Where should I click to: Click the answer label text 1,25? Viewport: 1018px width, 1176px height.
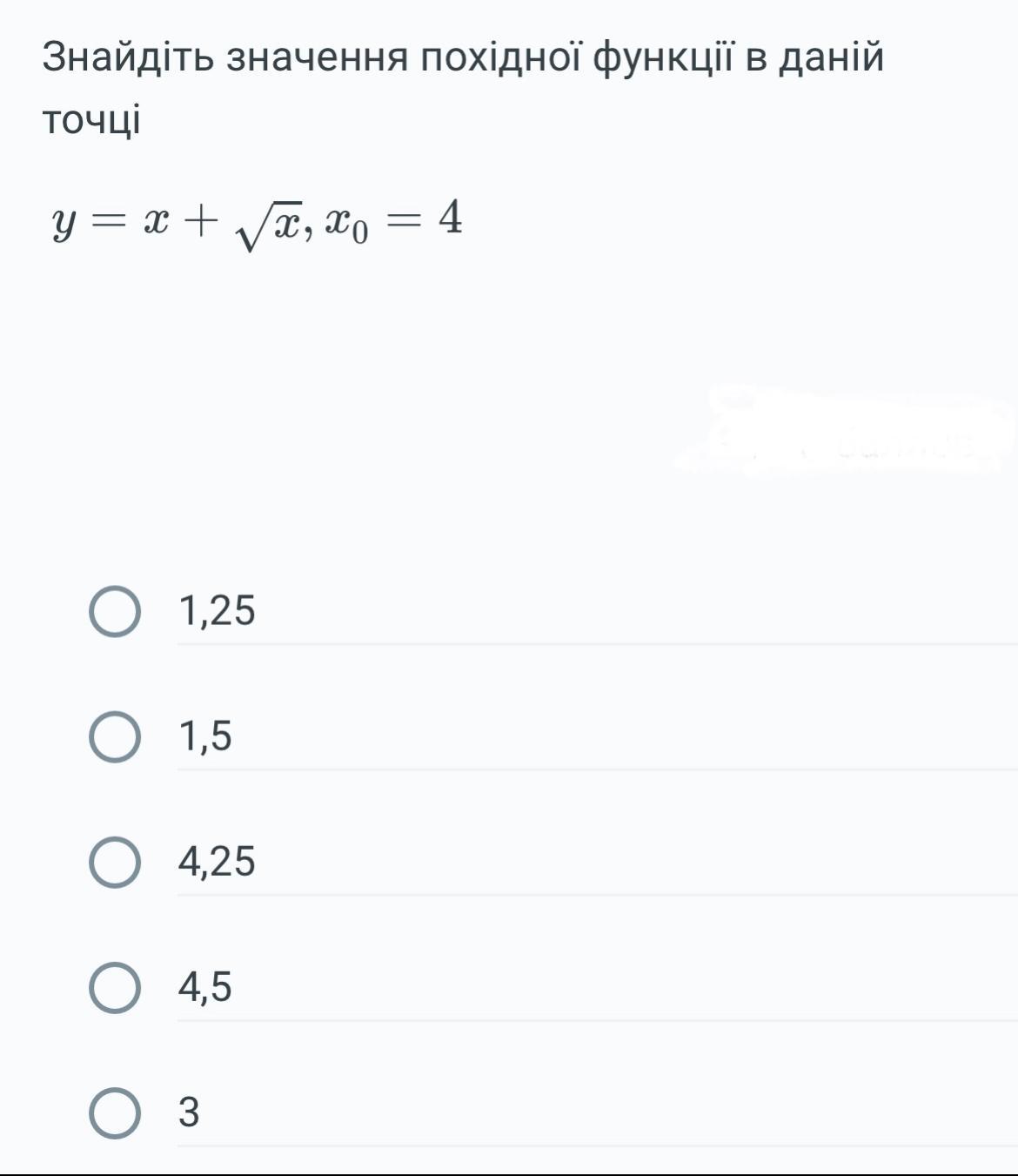pyautogui.click(x=217, y=611)
